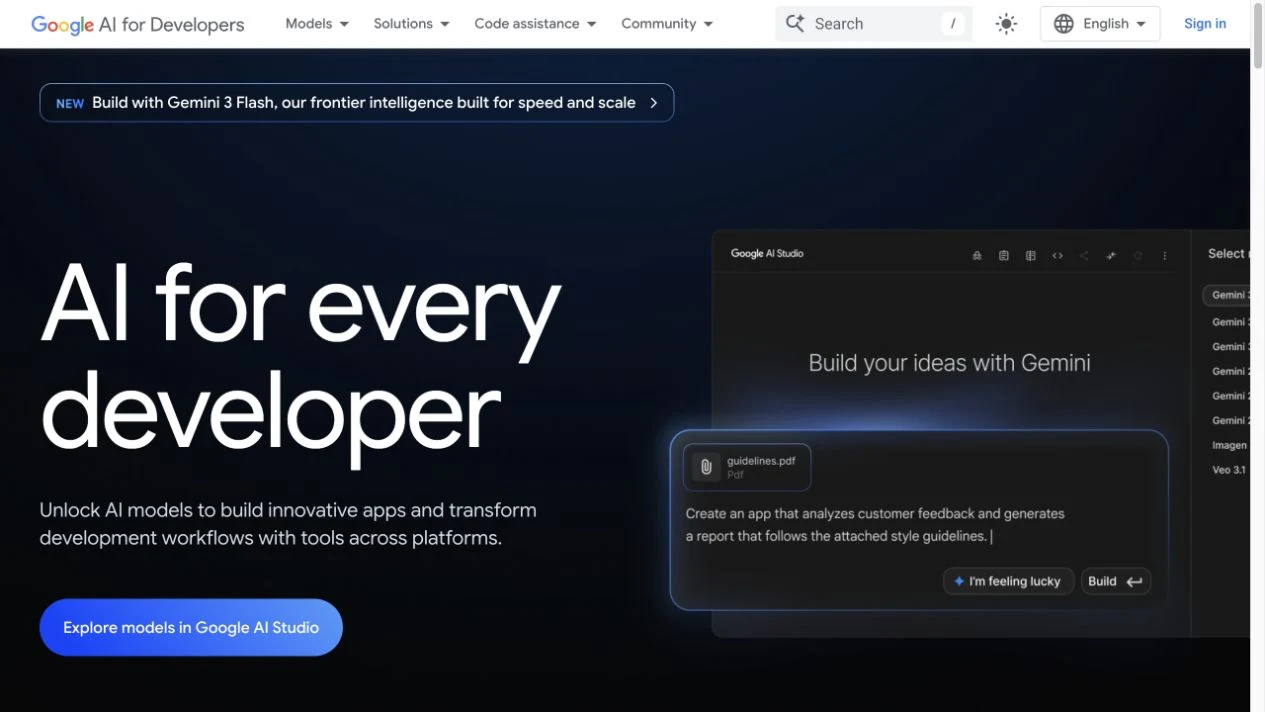1265x712 pixels.
Task: Click the Google AI Studio title in preview
Action: click(767, 254)
